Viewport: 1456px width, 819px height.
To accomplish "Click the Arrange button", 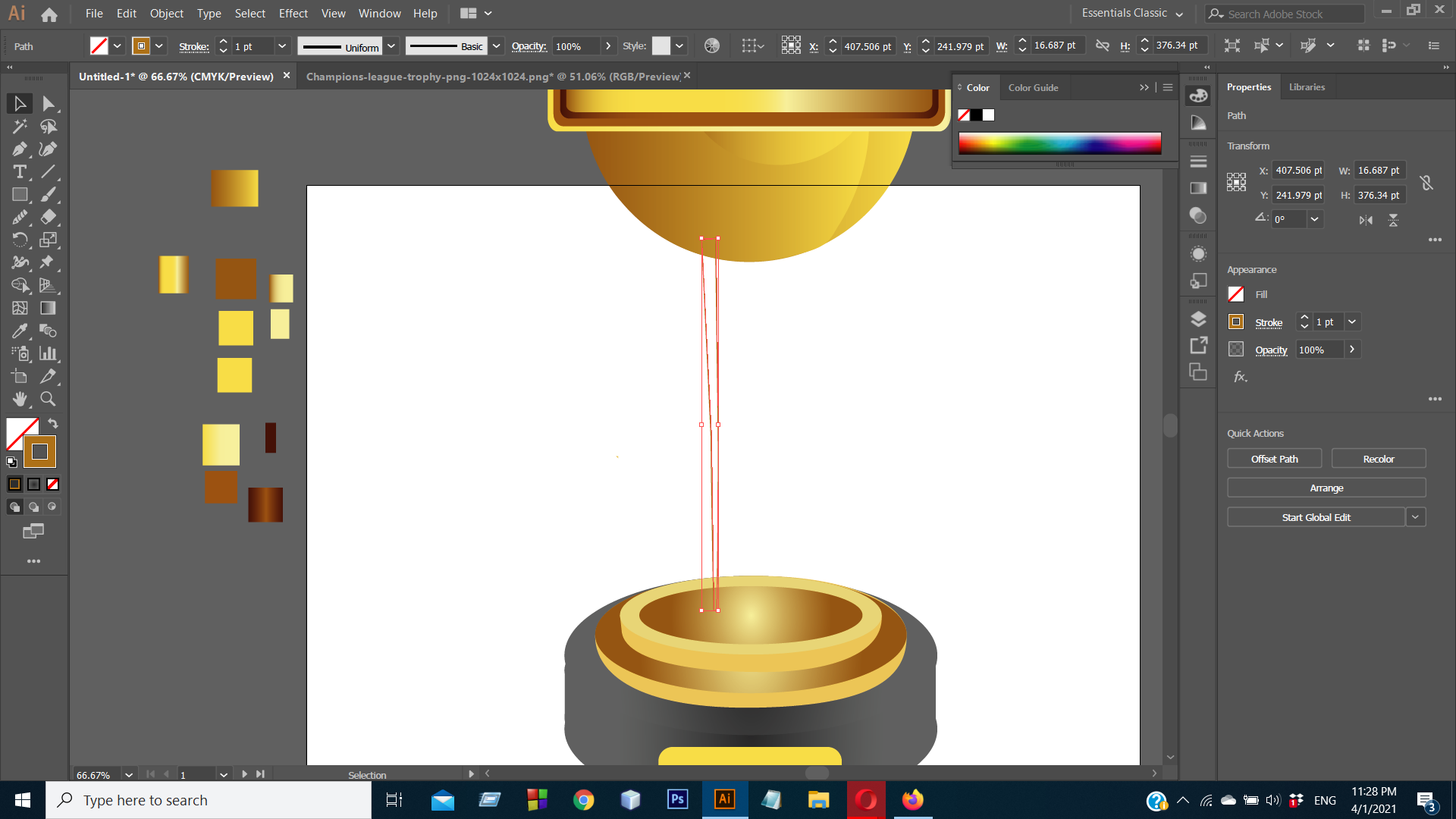I will (1326, 488).
